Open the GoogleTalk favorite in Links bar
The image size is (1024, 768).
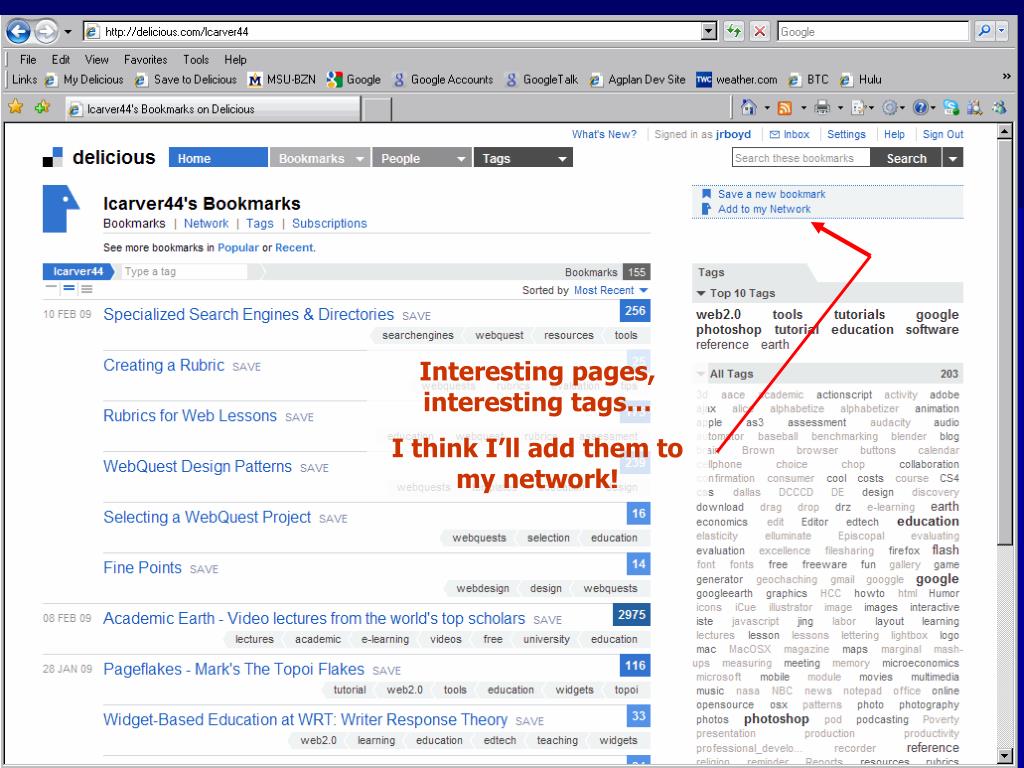[542, 80]
